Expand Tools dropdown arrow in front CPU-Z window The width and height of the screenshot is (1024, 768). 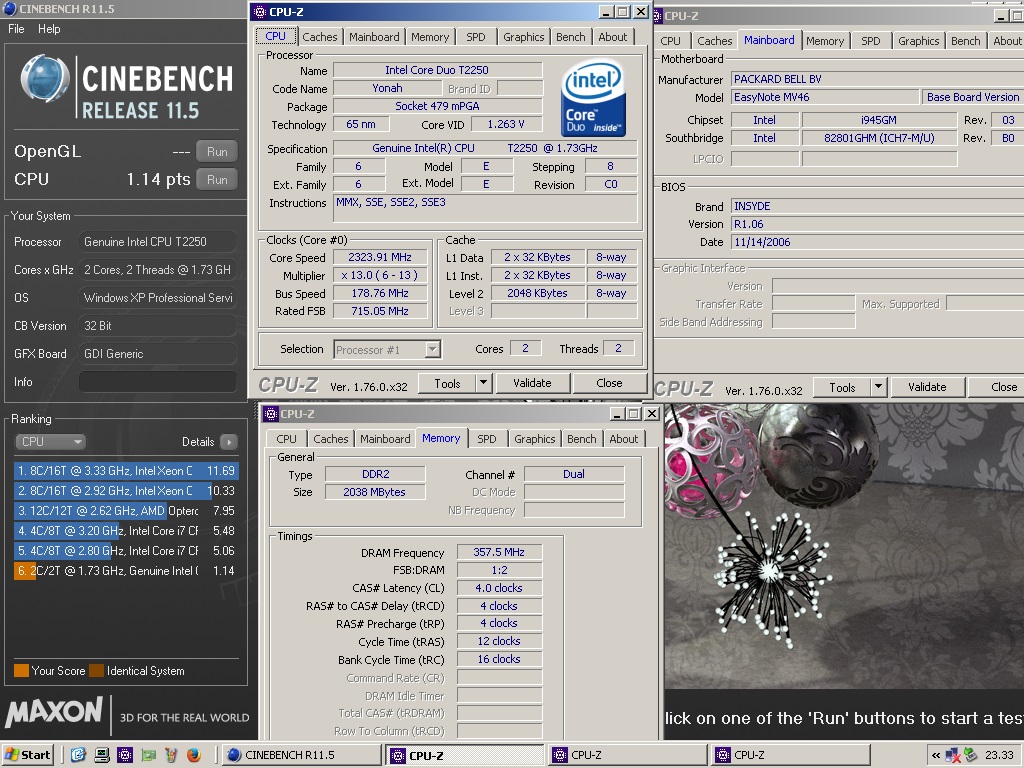[483, 384]
